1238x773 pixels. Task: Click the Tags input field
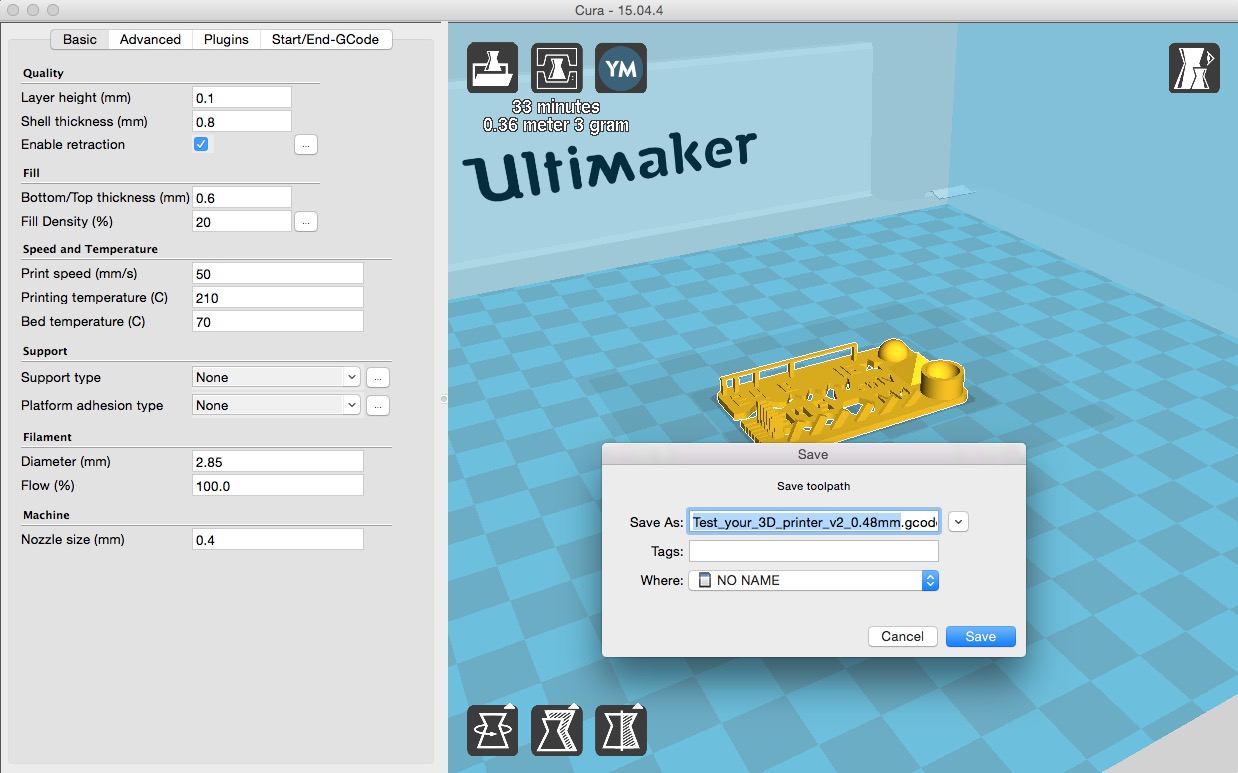[x=814, y=551]
